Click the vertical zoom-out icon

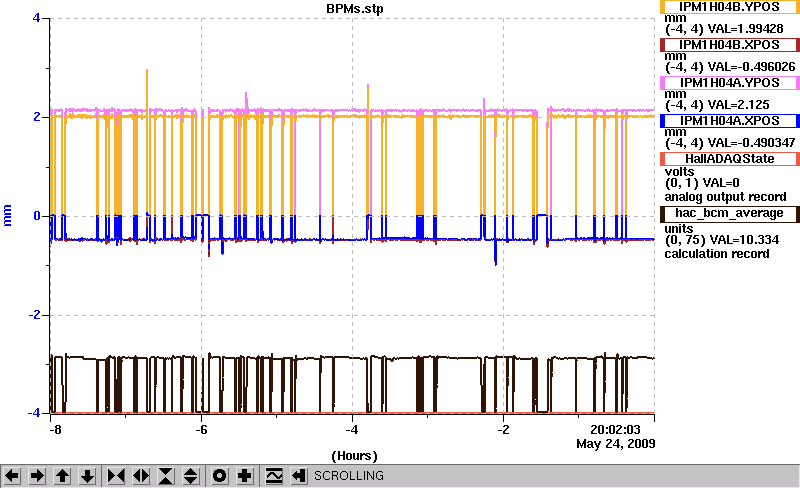[x=191, y=476]
